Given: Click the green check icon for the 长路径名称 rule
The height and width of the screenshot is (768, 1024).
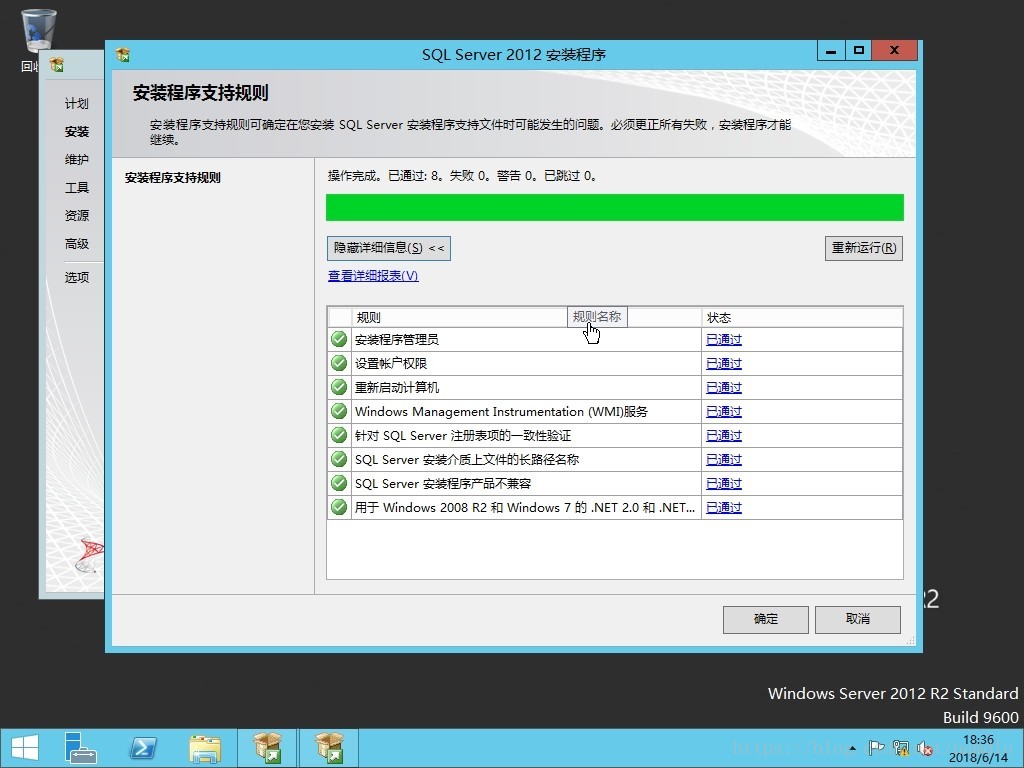Looking at the screenshot, I should (x=339, y=459).
